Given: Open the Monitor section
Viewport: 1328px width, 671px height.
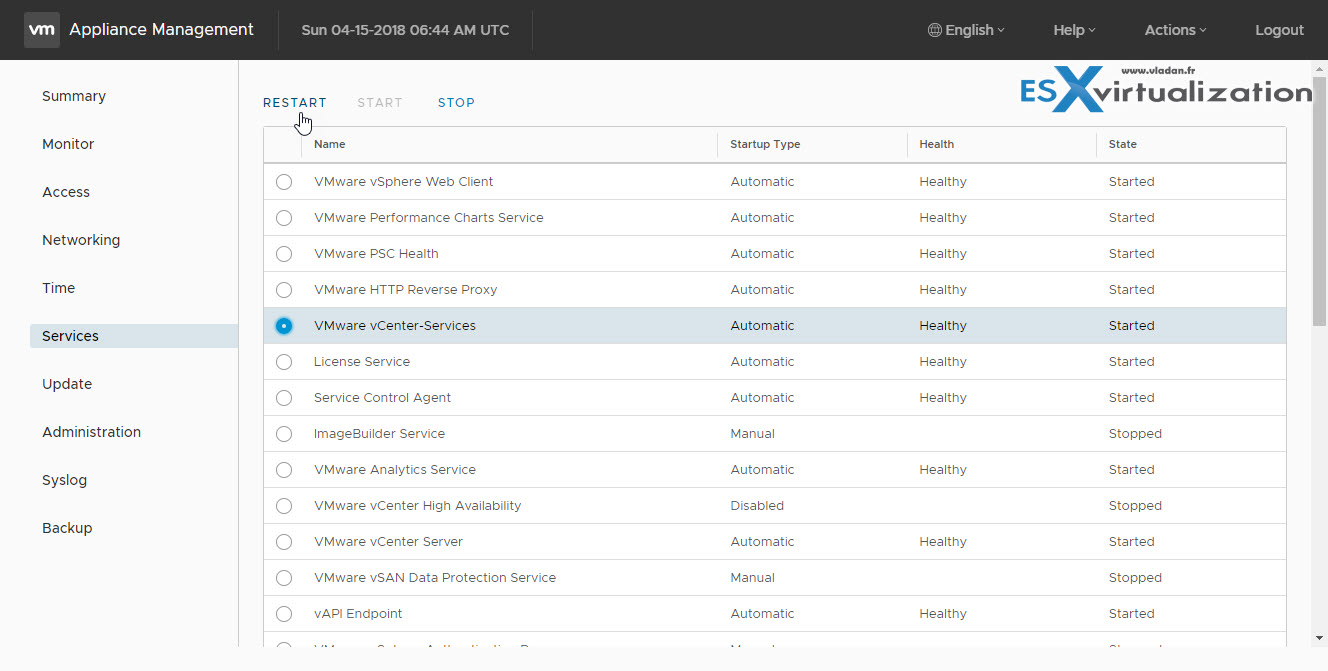Looking at the screenshot, I should point(68,144).
